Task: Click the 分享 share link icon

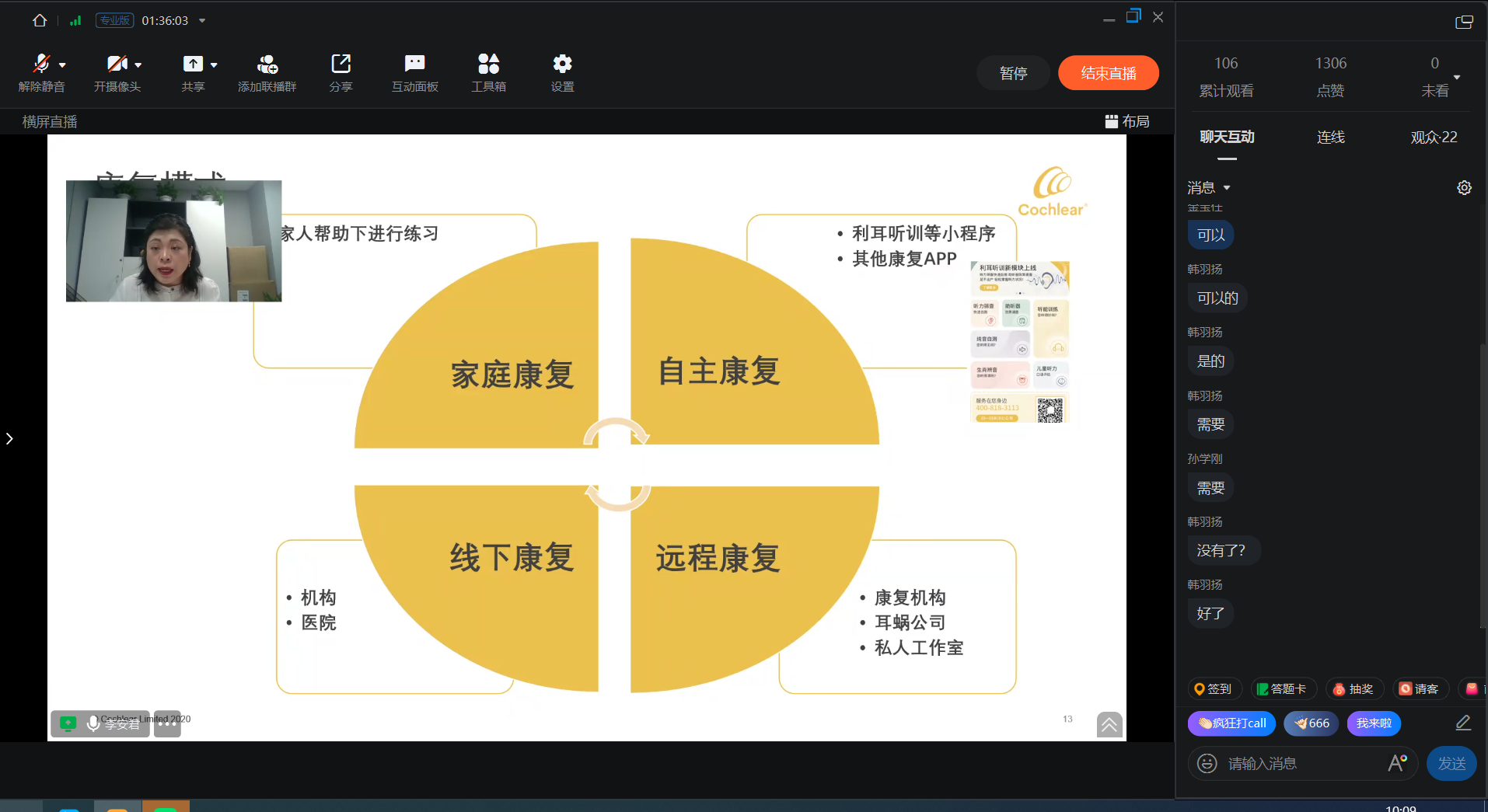Action: [x=341, y=64]
